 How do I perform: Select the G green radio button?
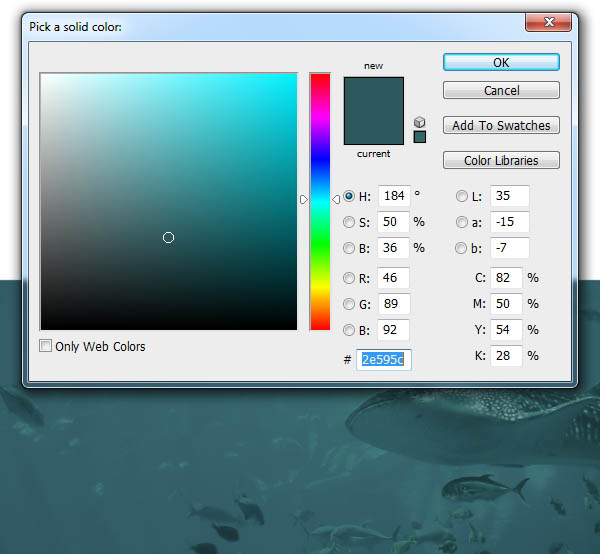point(349,304)
